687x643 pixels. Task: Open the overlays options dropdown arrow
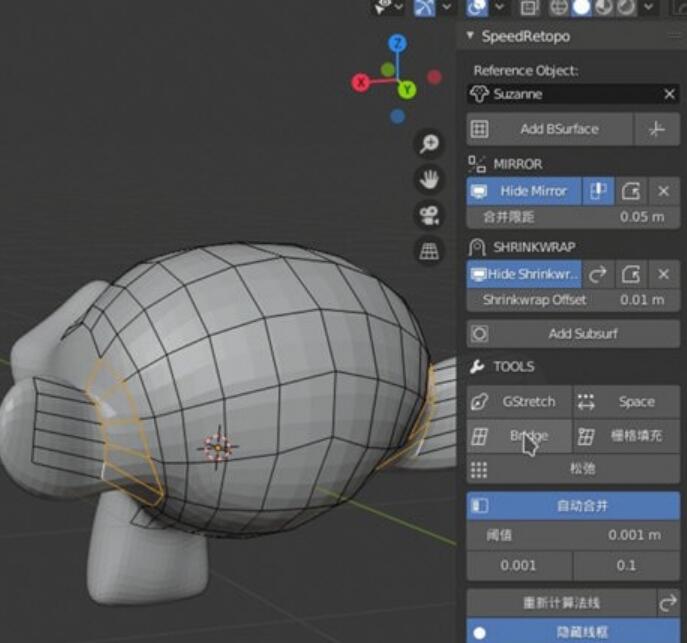[x=499, y=7]
